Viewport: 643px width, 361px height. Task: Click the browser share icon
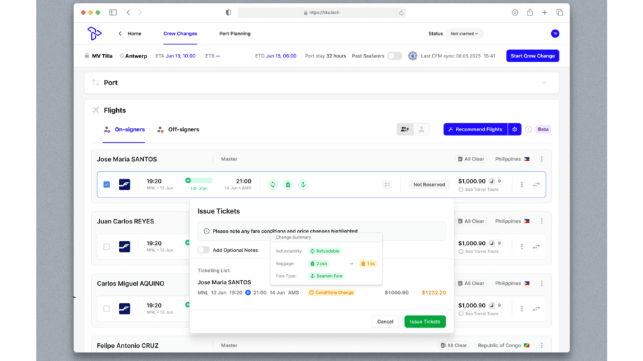pos(530,12)
